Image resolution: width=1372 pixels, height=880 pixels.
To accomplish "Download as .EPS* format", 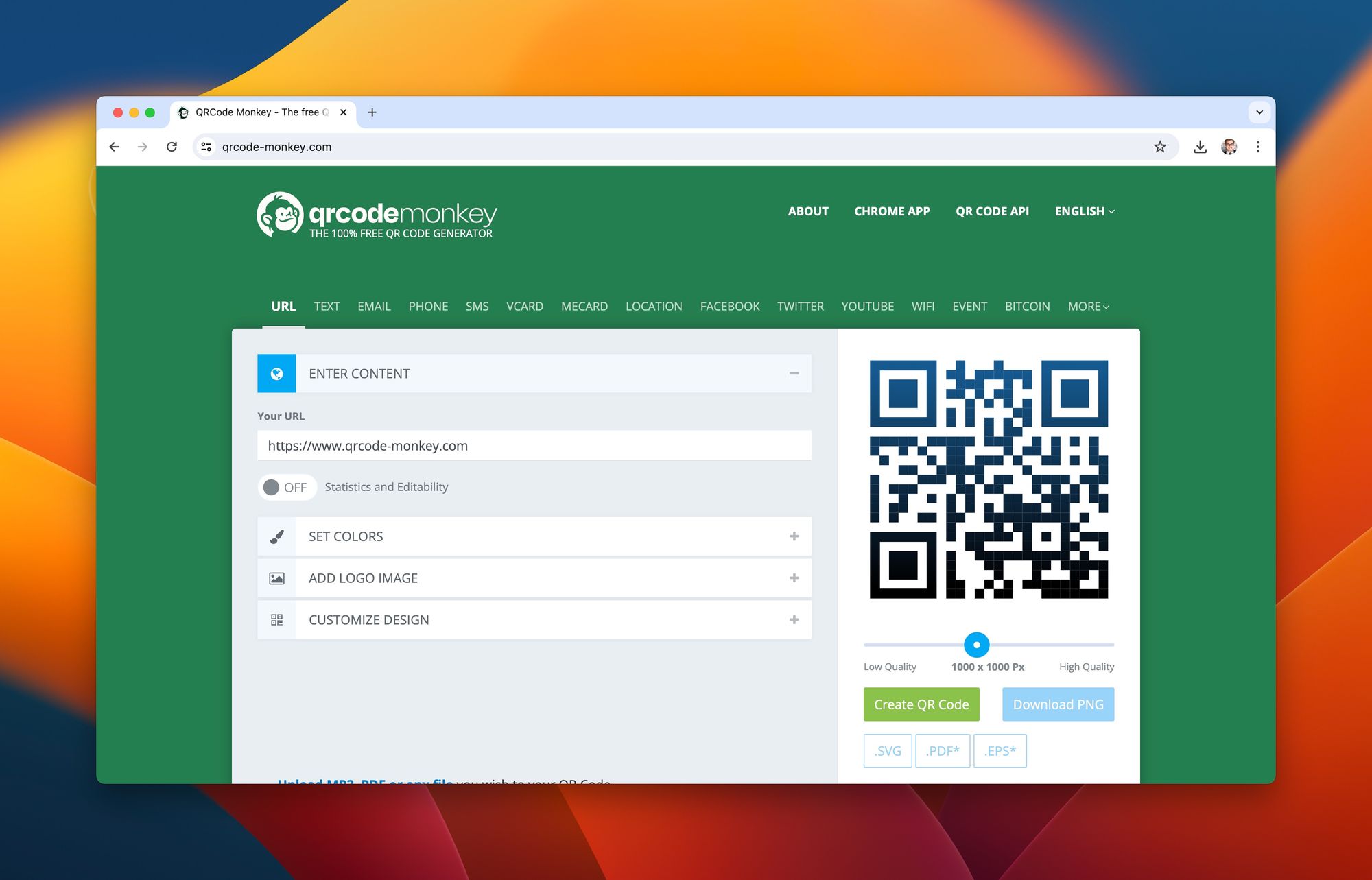I will [x=1000, y=751].
